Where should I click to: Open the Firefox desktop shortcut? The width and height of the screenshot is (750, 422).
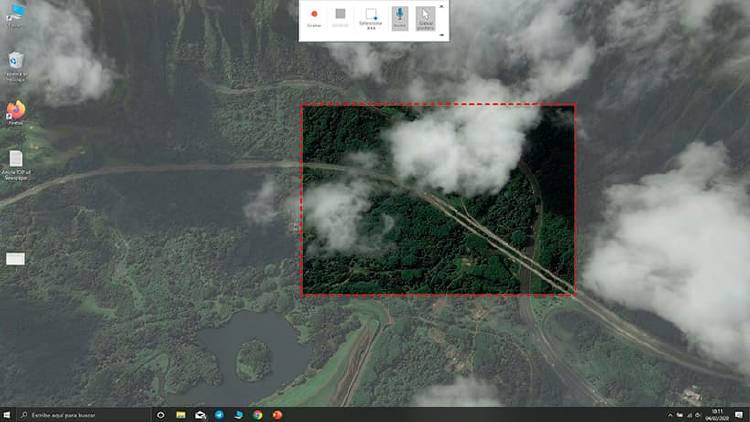pos(16,111)
